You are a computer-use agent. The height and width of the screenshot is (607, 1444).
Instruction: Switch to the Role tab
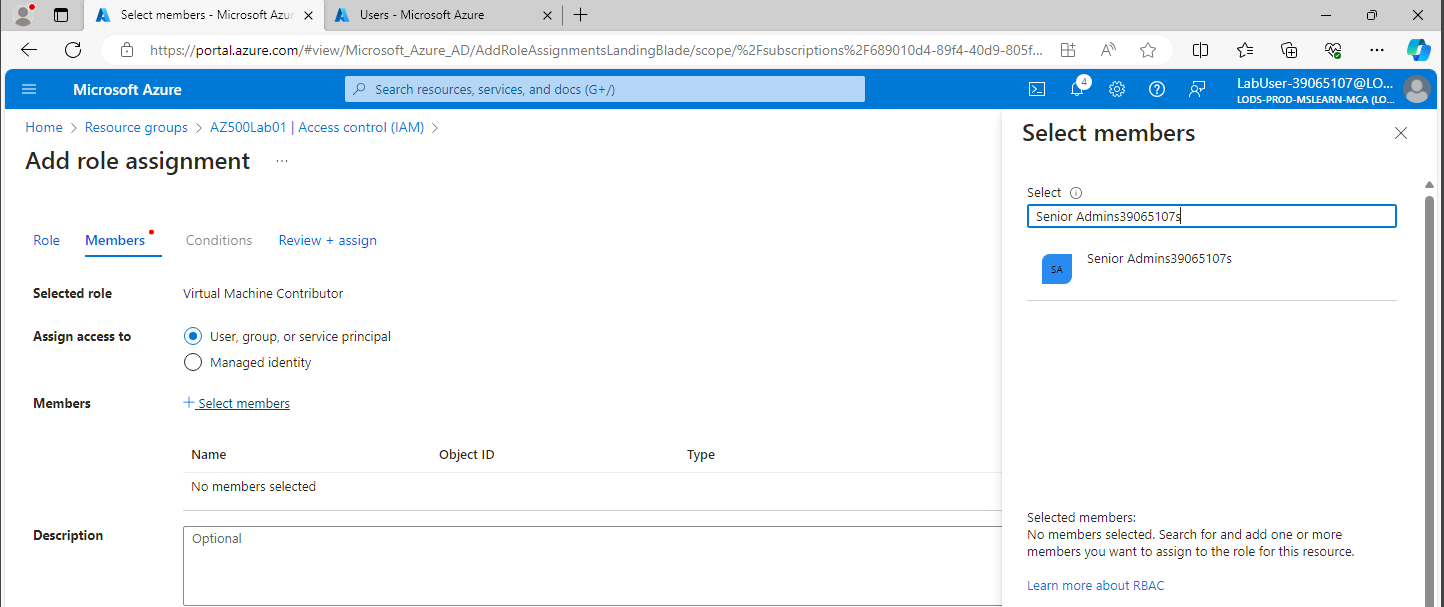click(47, 240)
